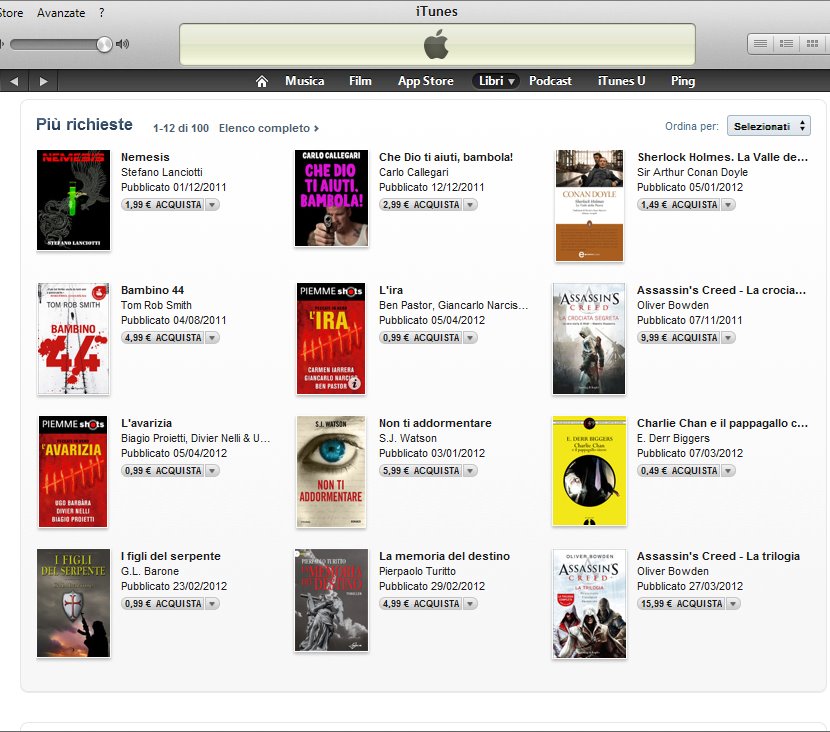Image resolution: width=830 pixels, height=732 pixels.
Task: Open the Avanzate menu
Action: (61, 13)
